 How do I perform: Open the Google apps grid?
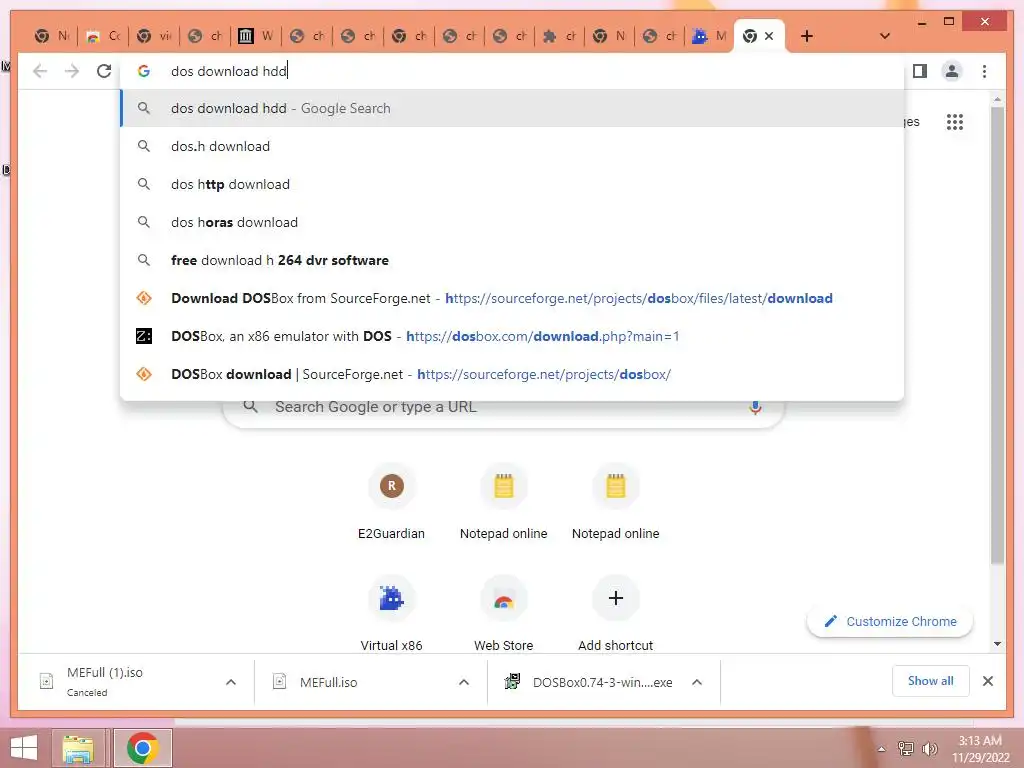[x=955, y=121]
